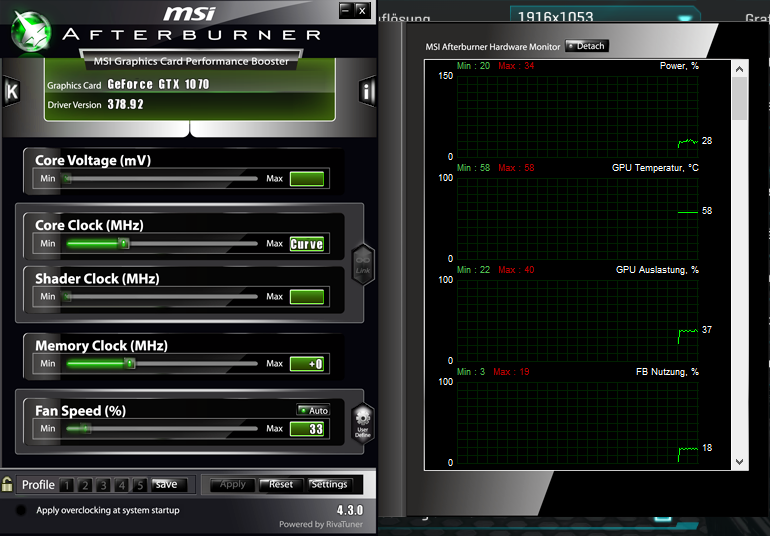Open the core clock Curve editor
Screen dimensions: 770x536
[x=306, y=244]
